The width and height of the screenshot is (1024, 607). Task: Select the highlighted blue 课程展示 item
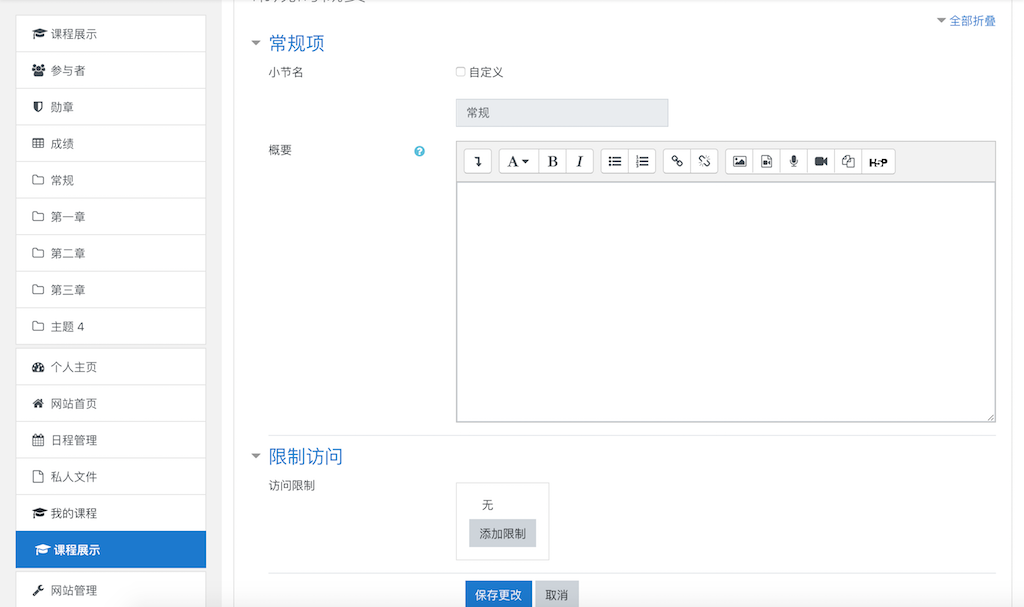click(110, 550)
